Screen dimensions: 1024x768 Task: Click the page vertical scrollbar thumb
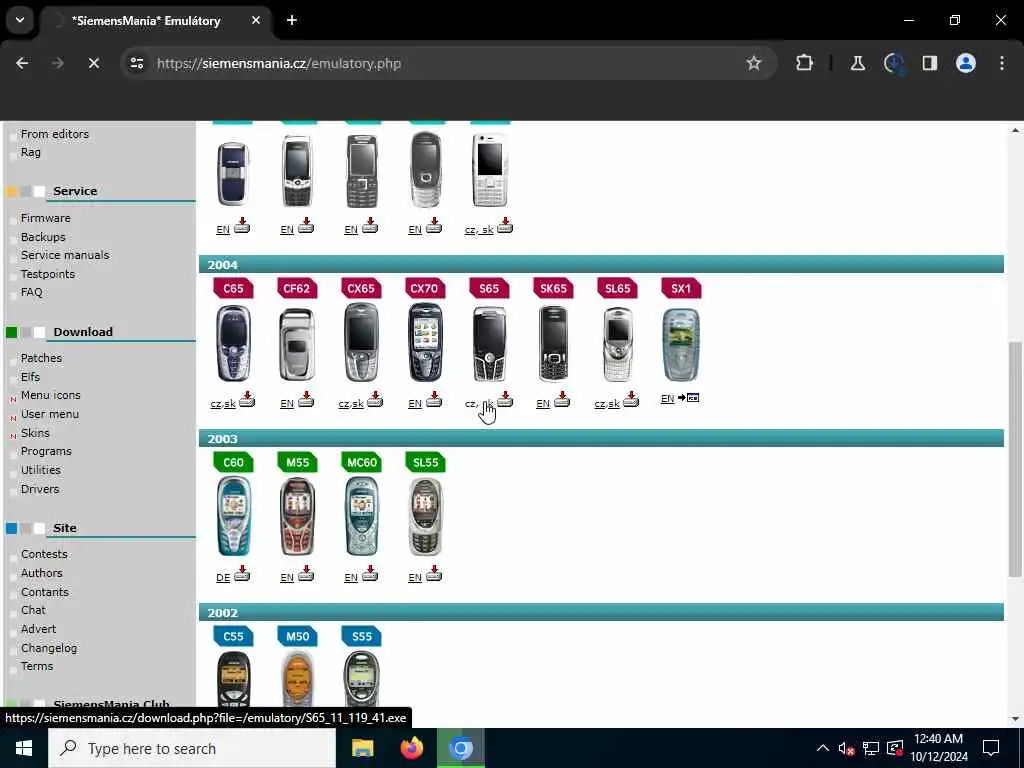[x=1014, y=459]
